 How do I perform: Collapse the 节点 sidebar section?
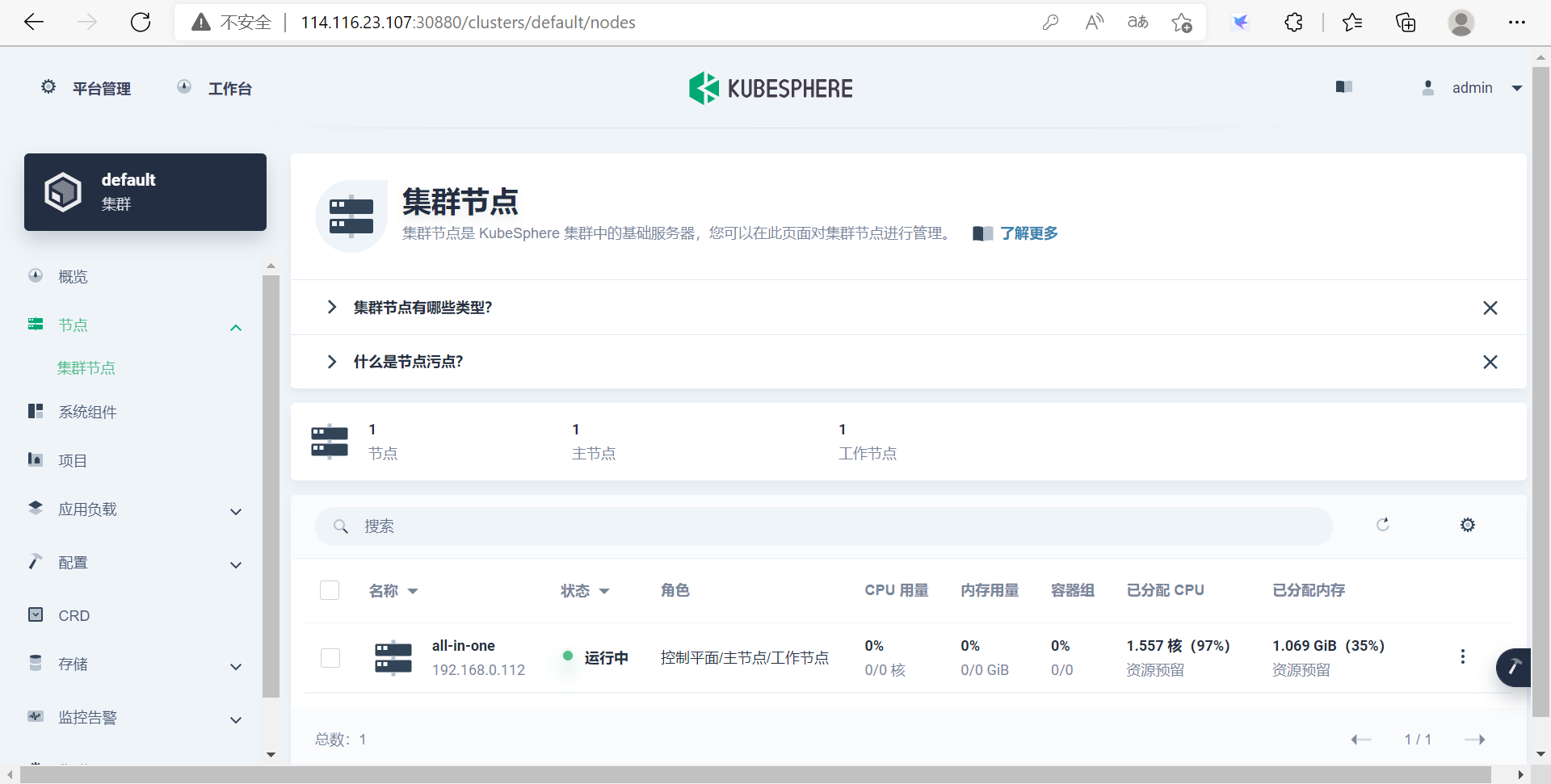tap(235, 328)
